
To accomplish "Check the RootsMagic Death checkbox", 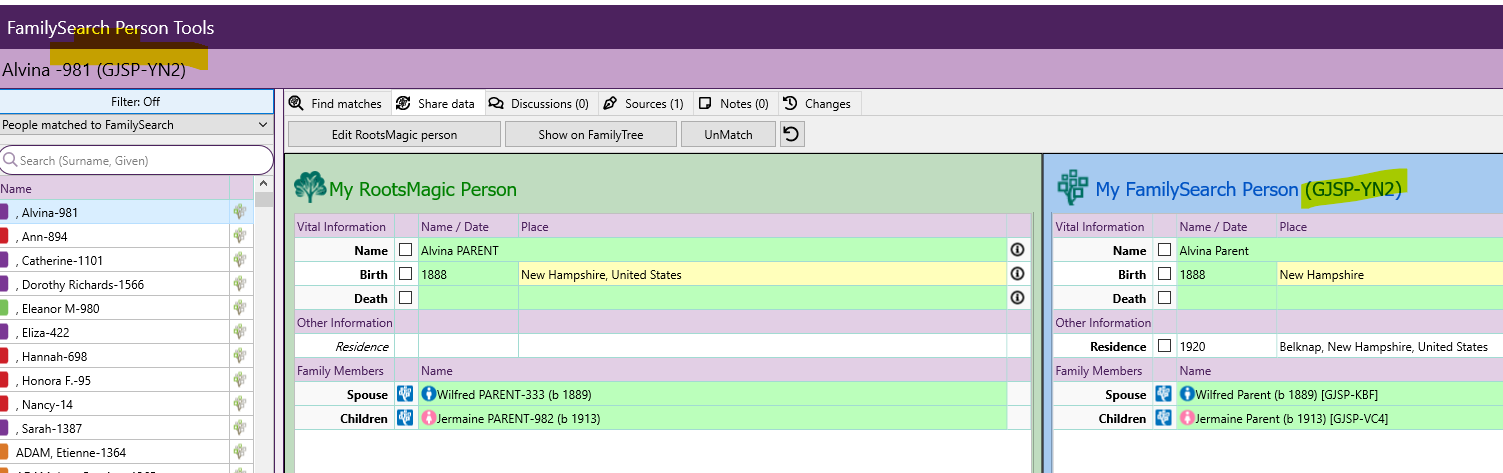I will point(405,298).
